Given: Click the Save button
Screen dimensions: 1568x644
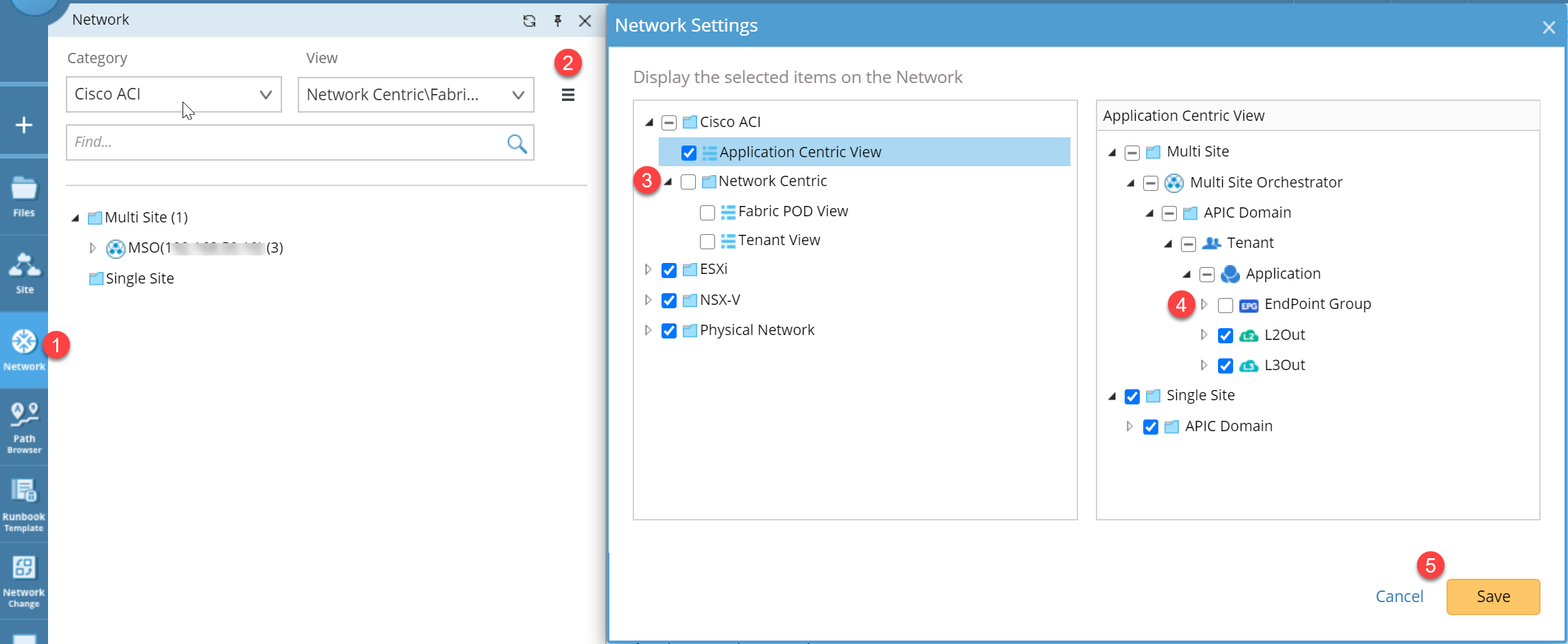Looking at the screenshot, I should point(1493,597).
